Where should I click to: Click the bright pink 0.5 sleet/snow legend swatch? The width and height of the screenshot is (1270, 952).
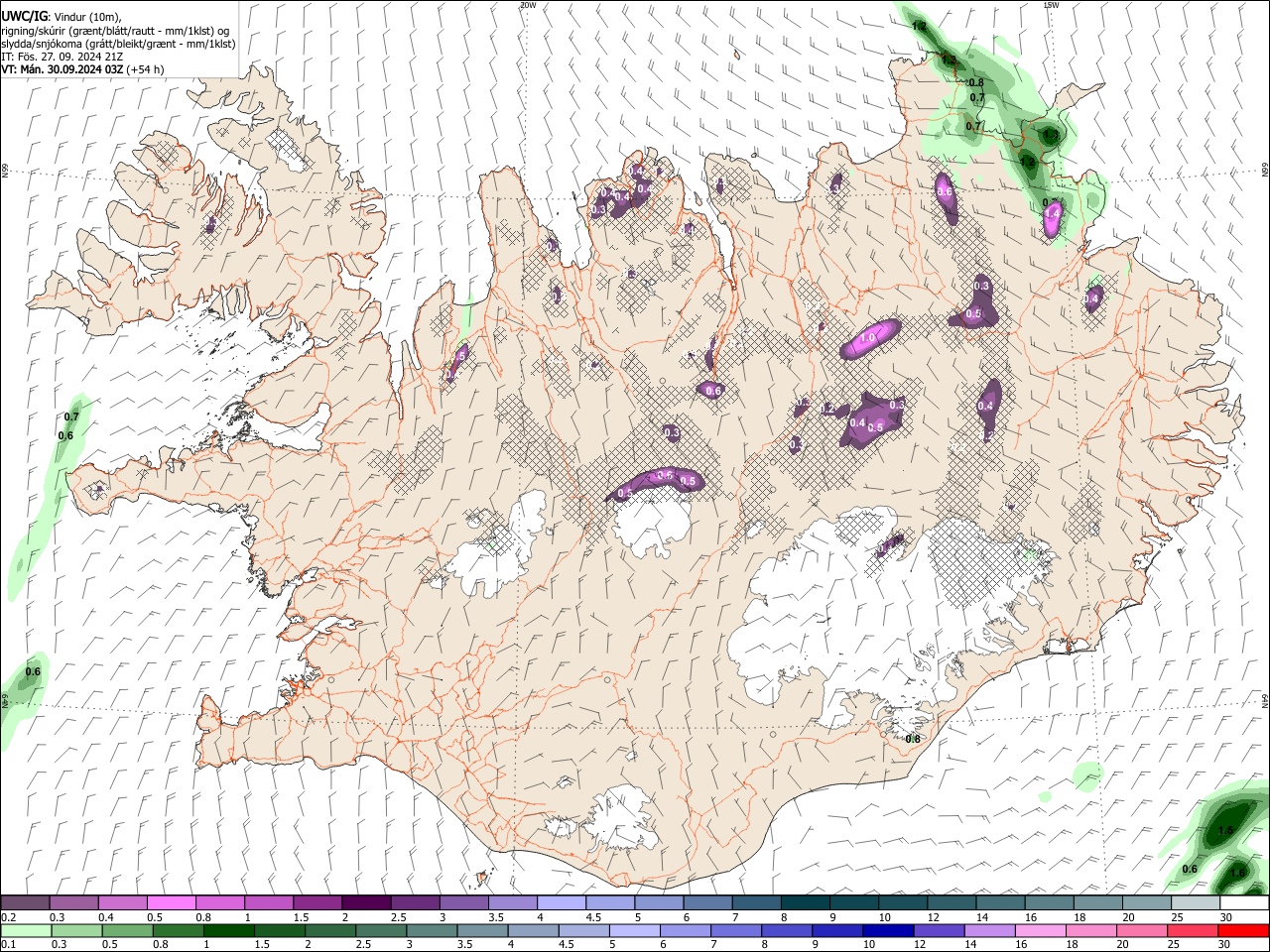pos(171,903)
